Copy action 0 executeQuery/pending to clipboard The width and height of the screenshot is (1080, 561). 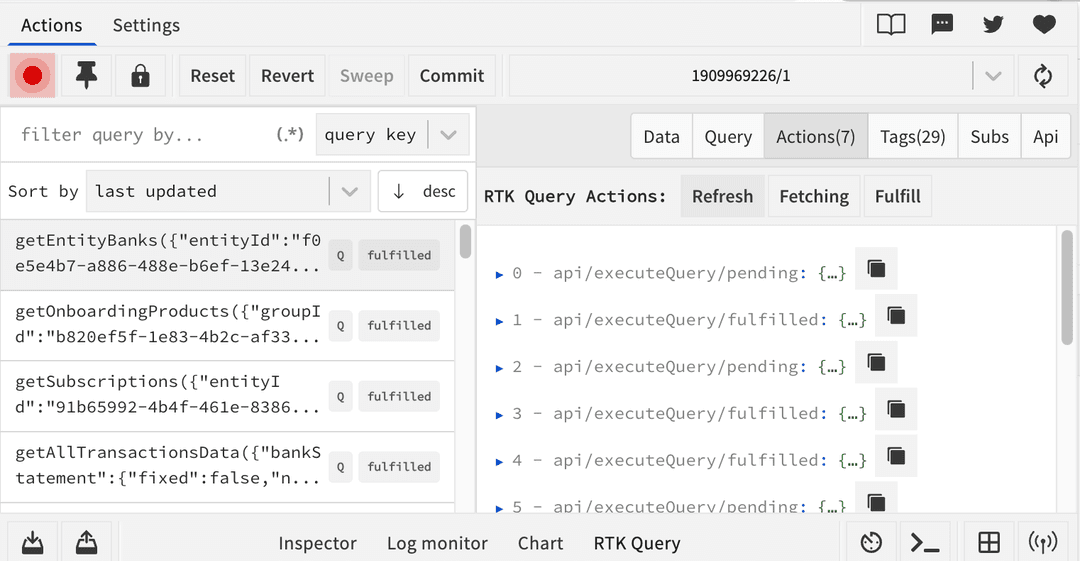[x=876, y=268]
